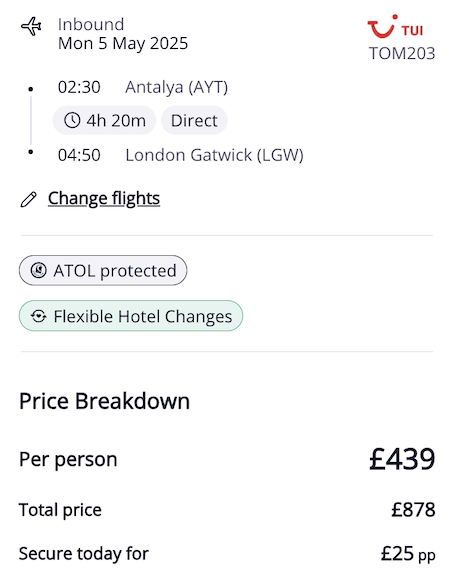The width and height of the screenshot is (454, 587).
Task: Click the pencil edit icon
Action: pyautogui.click(x=28, y=199)
